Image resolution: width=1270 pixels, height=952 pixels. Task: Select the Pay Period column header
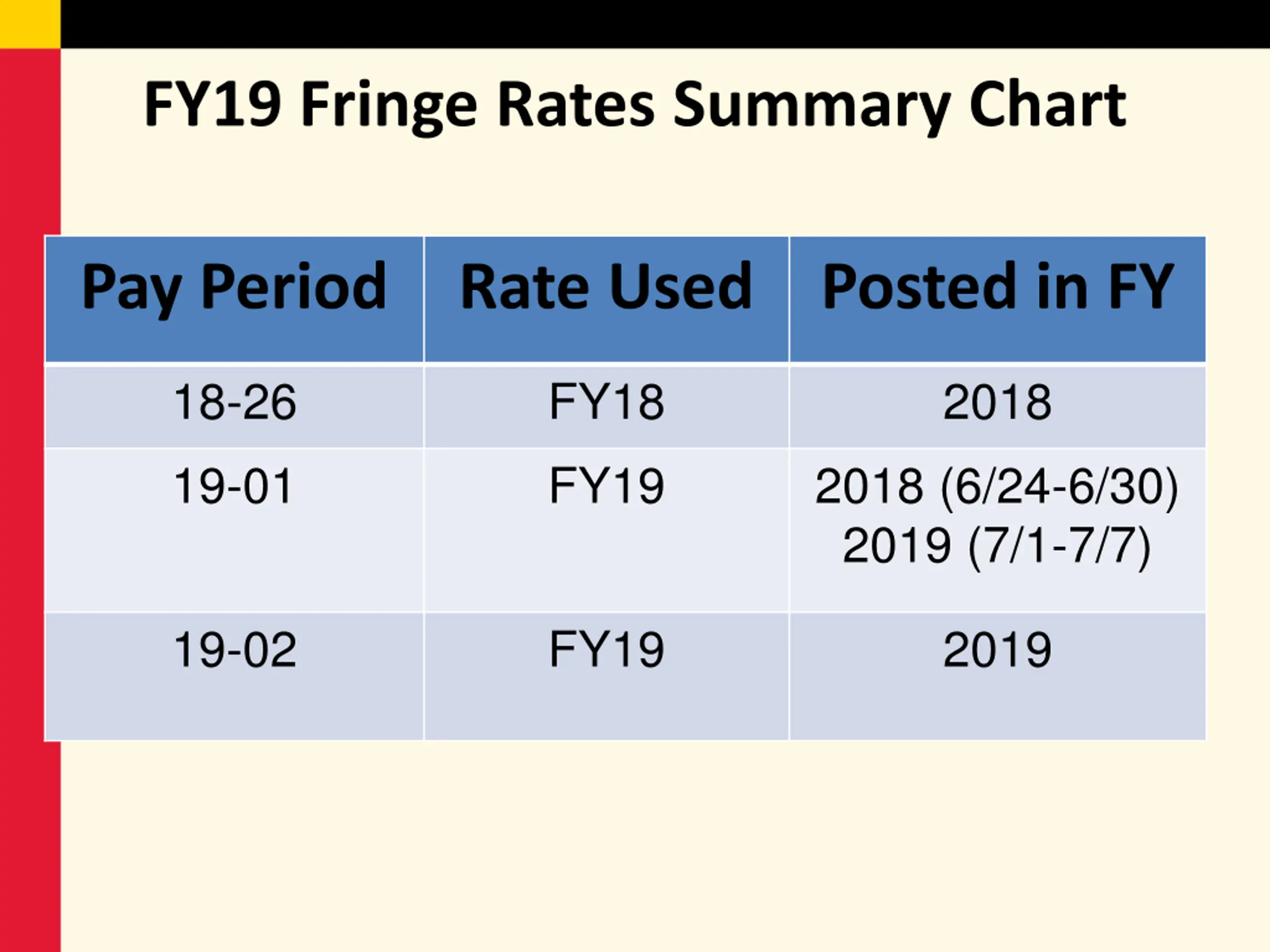[x=234, y=287]
